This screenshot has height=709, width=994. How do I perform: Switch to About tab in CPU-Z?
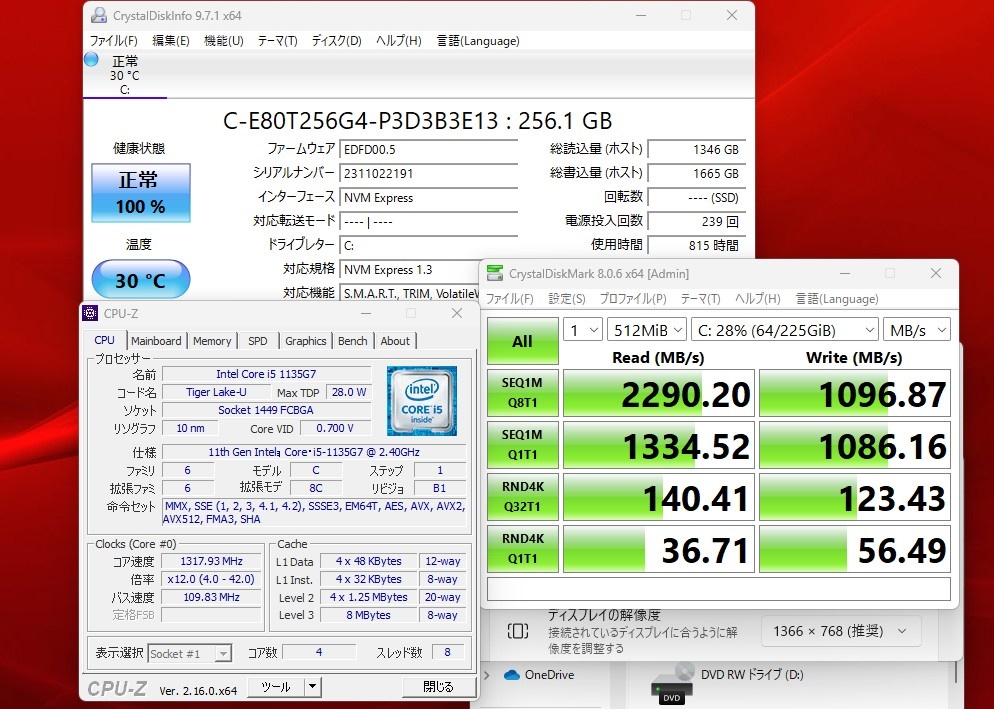pos(395,341)
